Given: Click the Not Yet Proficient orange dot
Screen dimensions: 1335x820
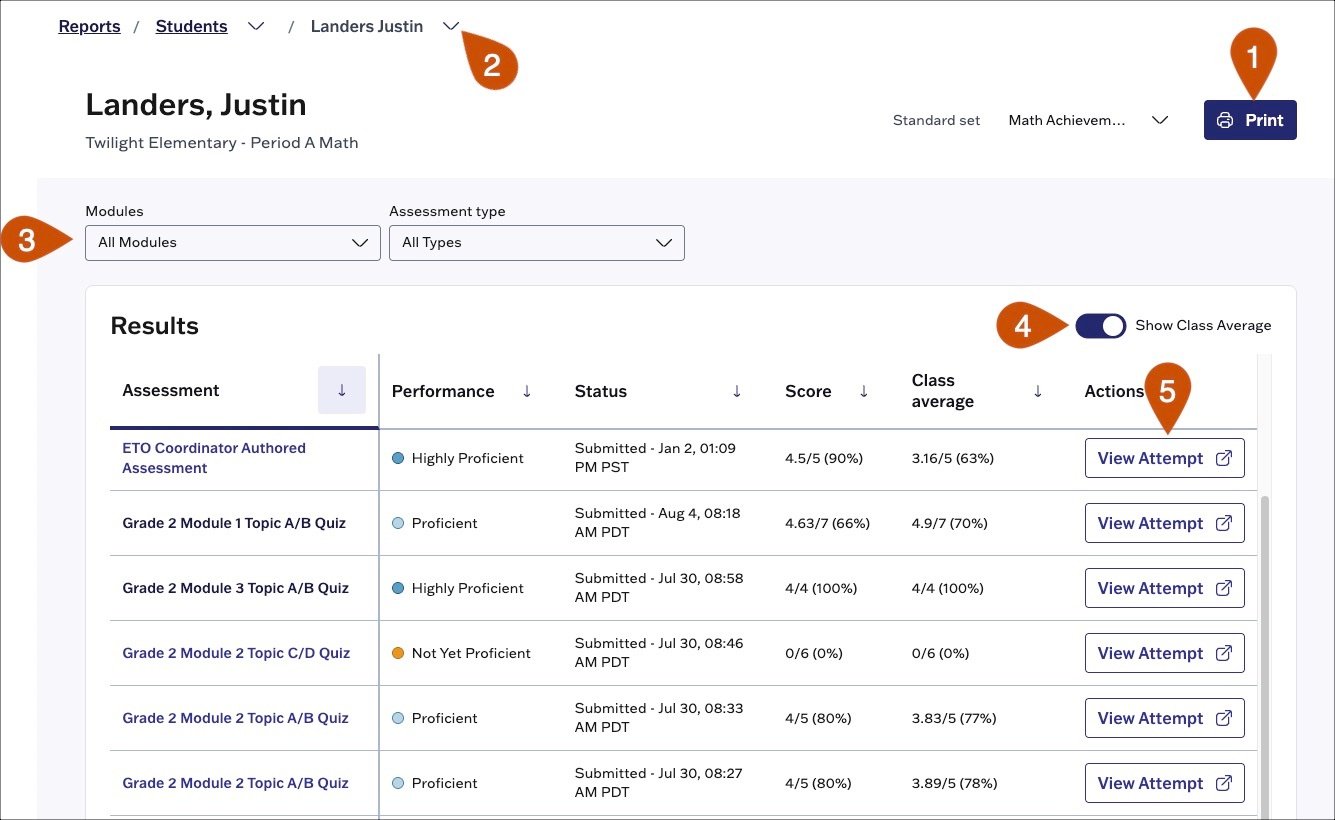Looking at the screenshot, I should tap(398, 653).
